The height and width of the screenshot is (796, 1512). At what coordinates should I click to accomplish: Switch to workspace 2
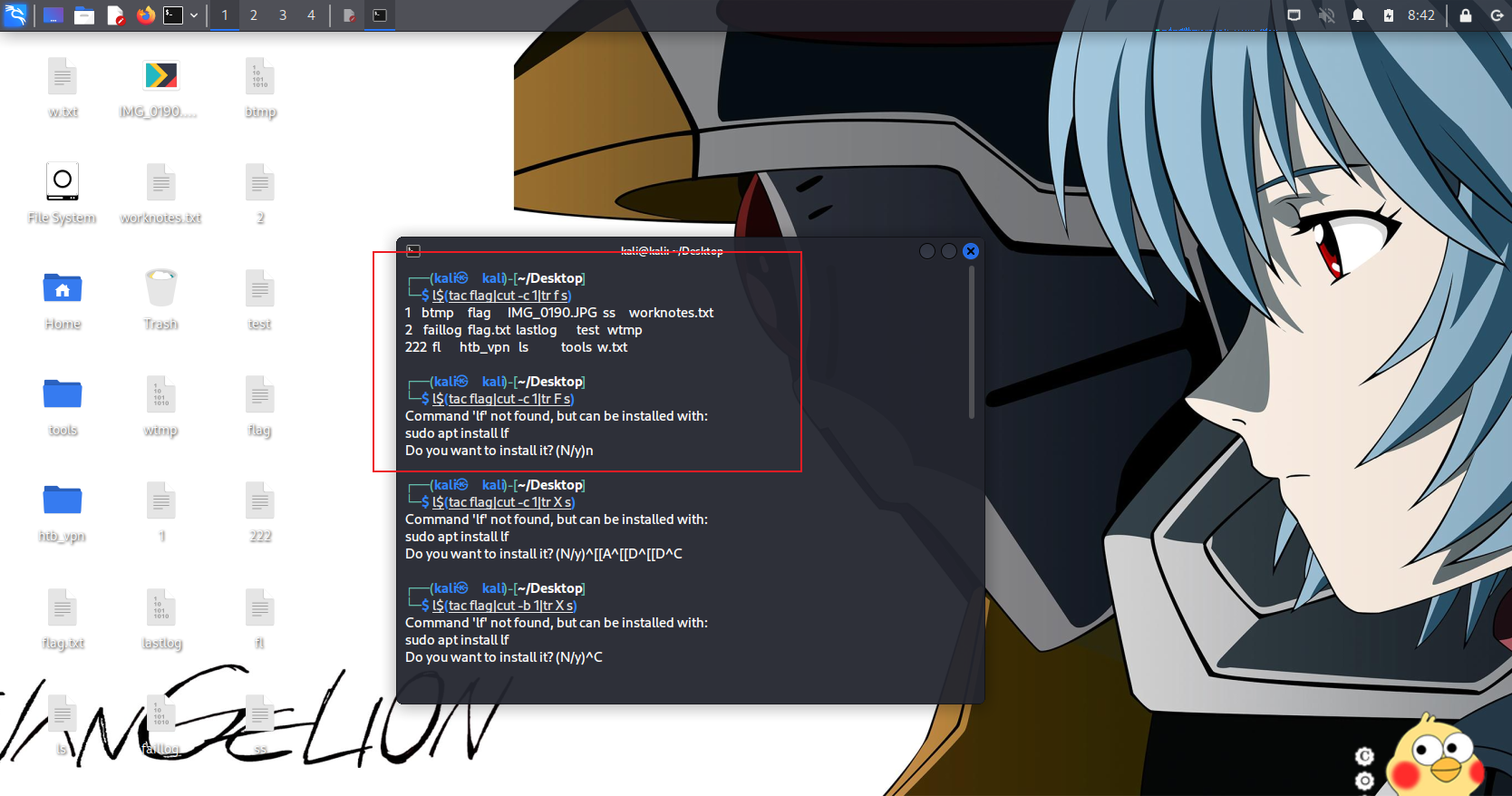[254, 15]
